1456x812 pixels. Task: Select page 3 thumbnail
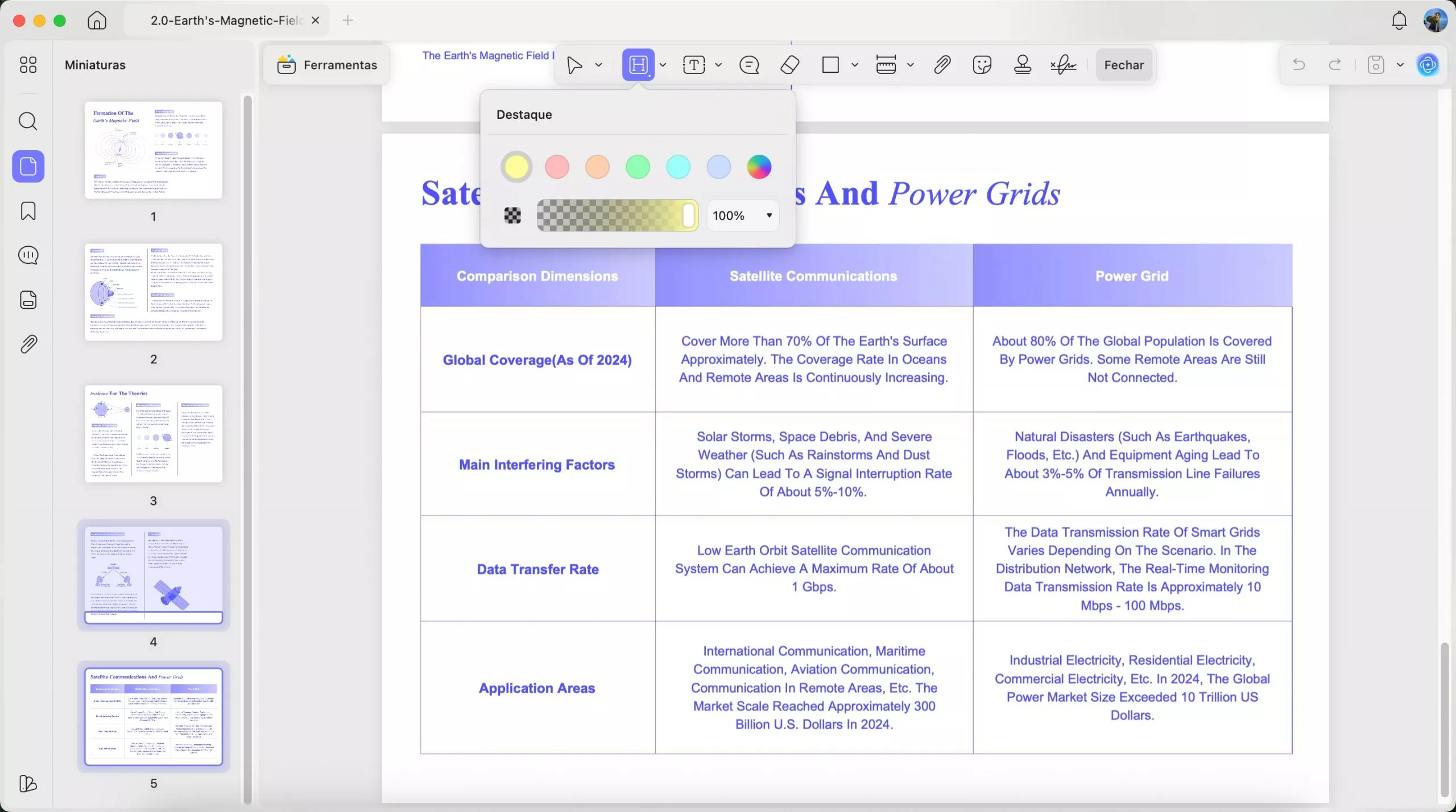click(x=154, y=434)
